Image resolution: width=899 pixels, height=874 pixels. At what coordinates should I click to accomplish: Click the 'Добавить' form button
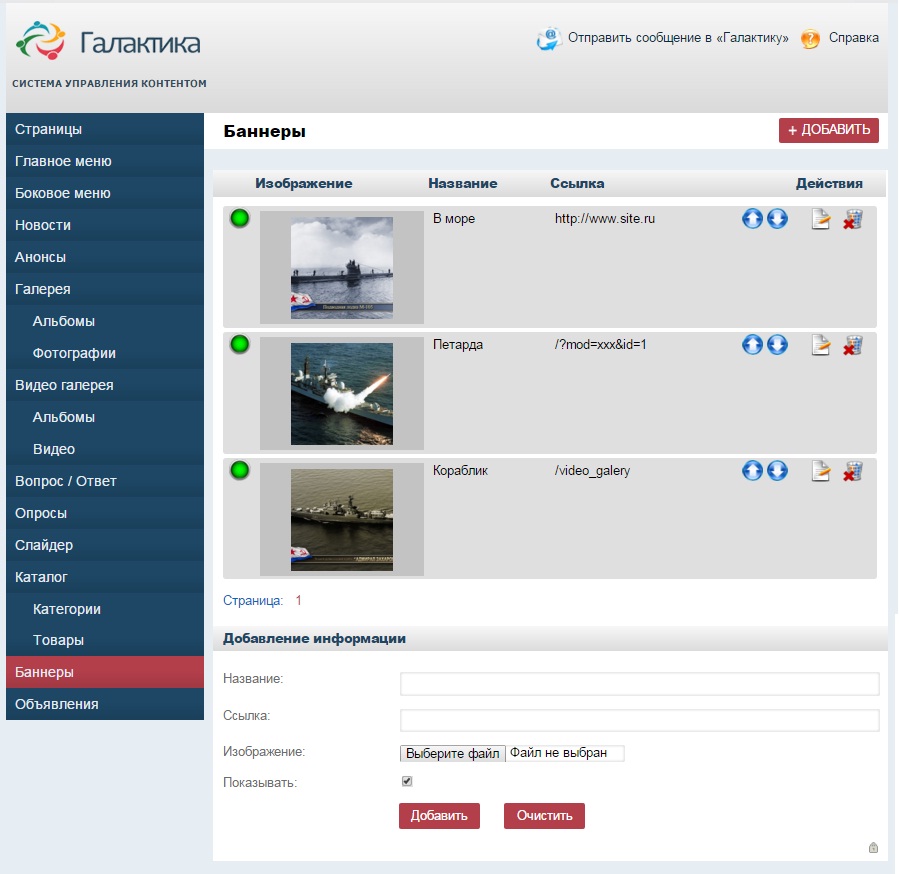pyautogui.click(x=439, y=816)
